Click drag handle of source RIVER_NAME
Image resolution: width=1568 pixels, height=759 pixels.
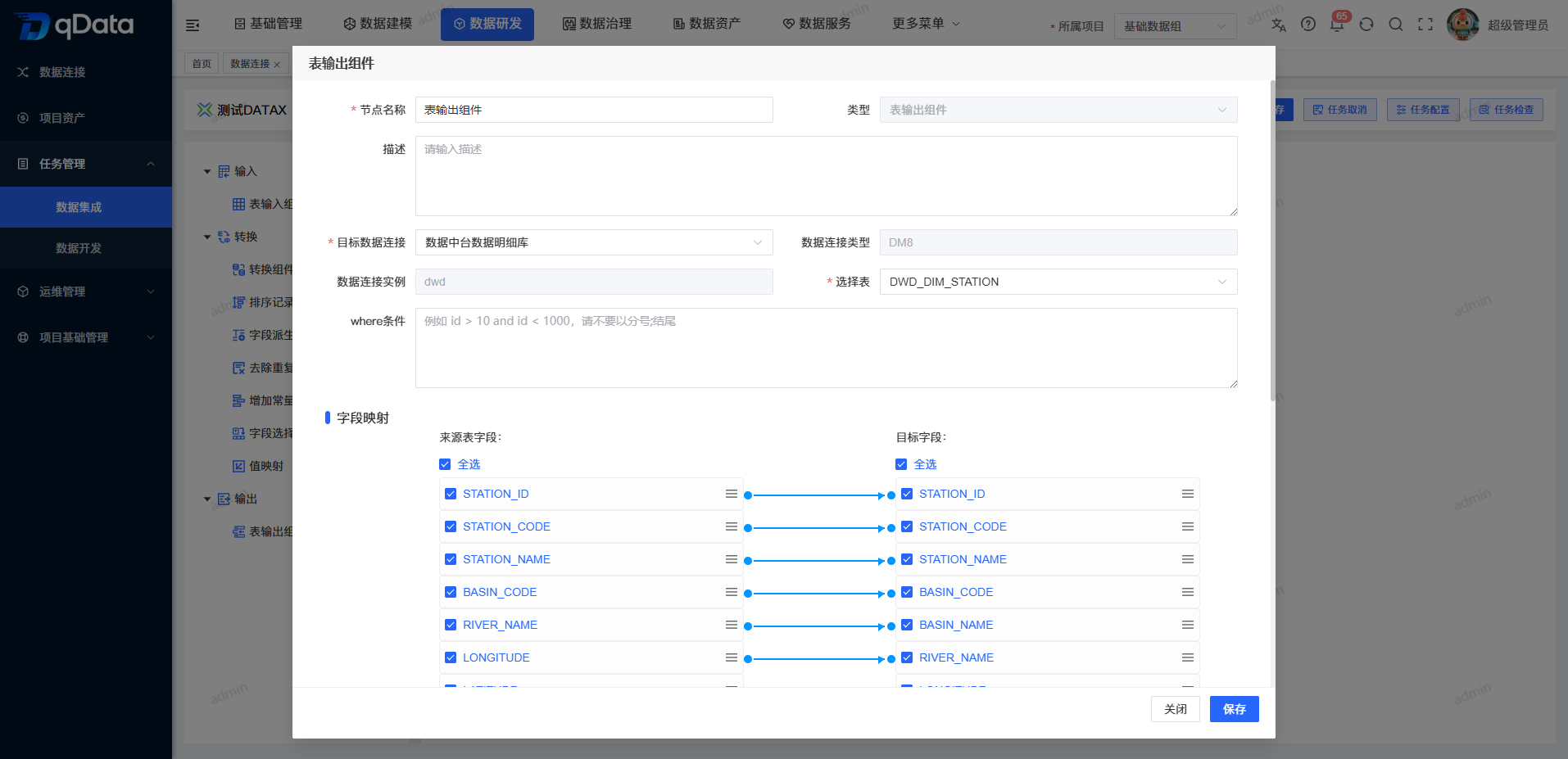tap(732, 625)
